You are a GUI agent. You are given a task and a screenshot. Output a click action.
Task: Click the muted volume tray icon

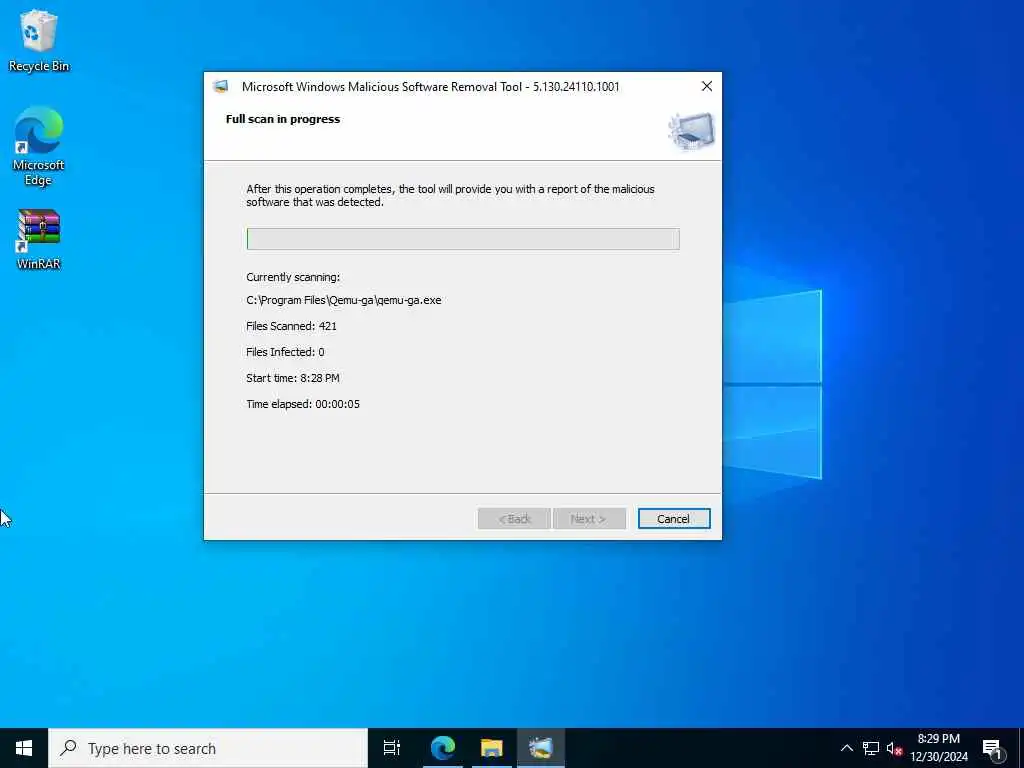(x=894, y=748)
